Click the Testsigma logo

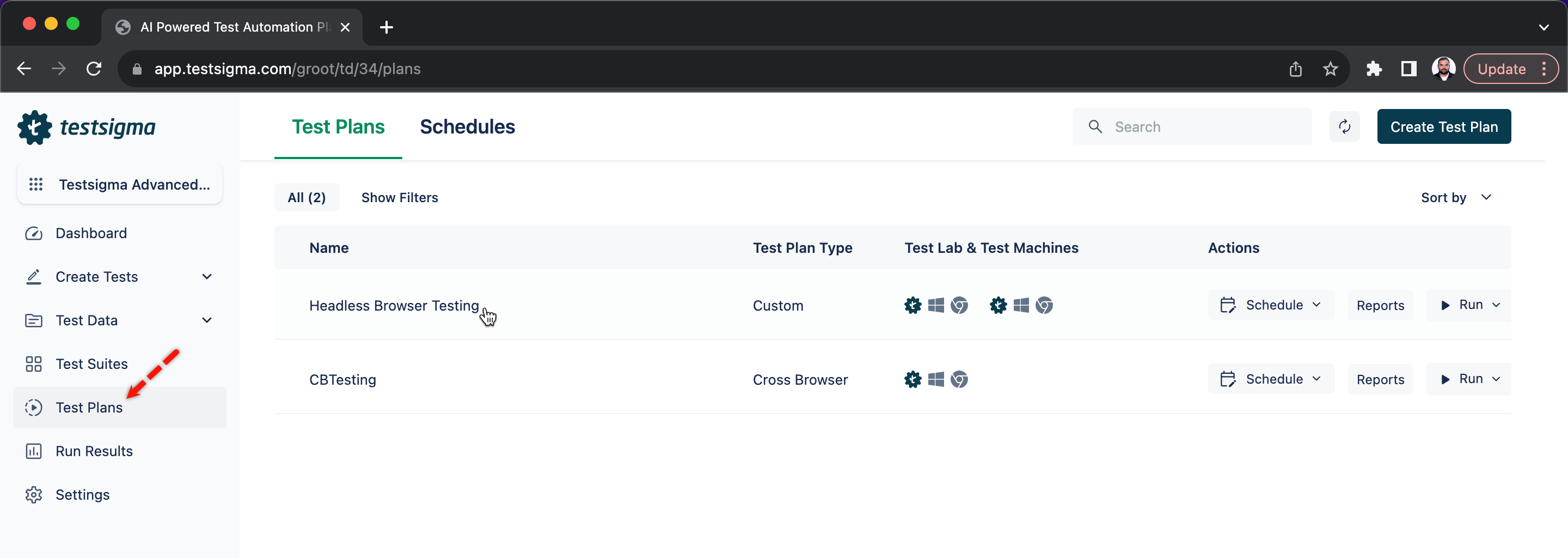pos(87,128)
